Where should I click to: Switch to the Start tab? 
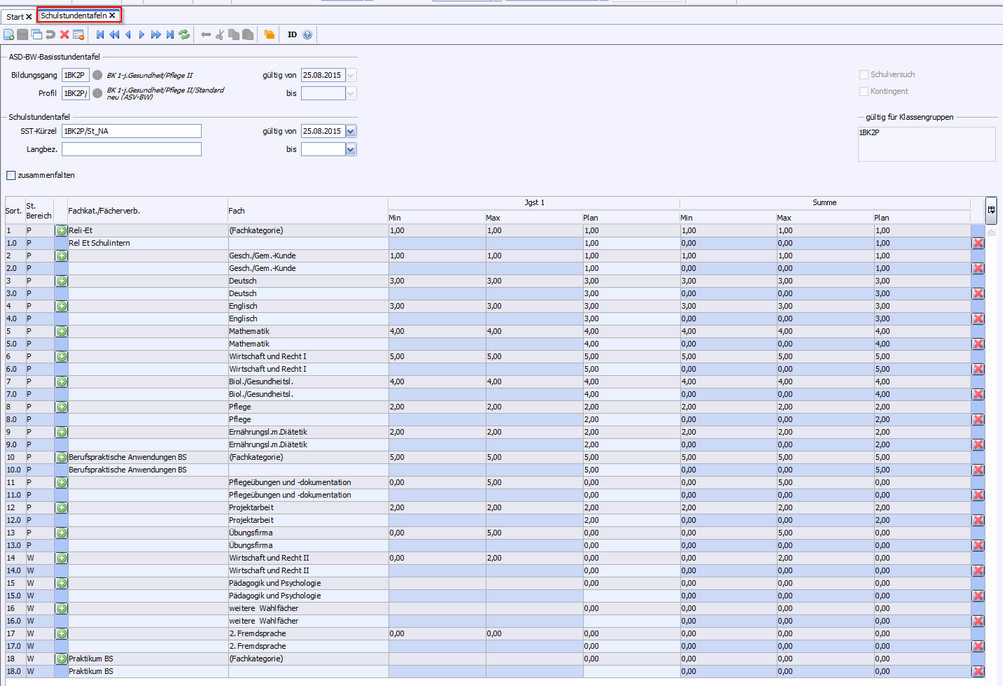coord(15,16)
